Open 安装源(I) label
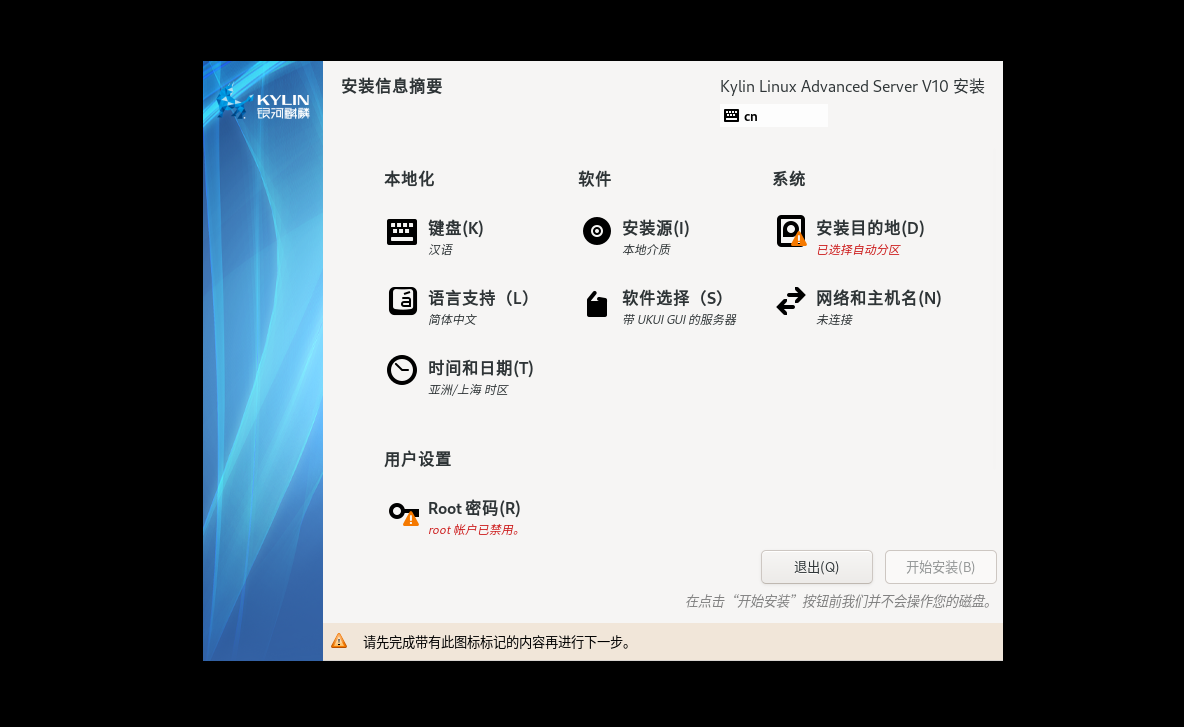1184x727 pixels. [655, 228]
